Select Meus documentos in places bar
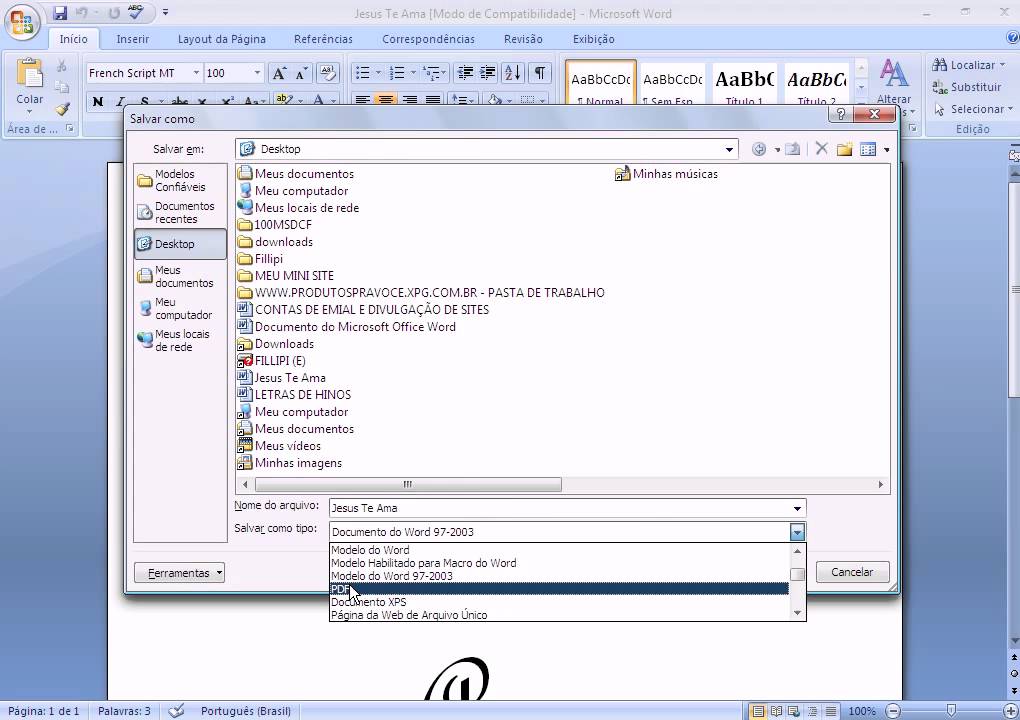 tap(180, 276)
